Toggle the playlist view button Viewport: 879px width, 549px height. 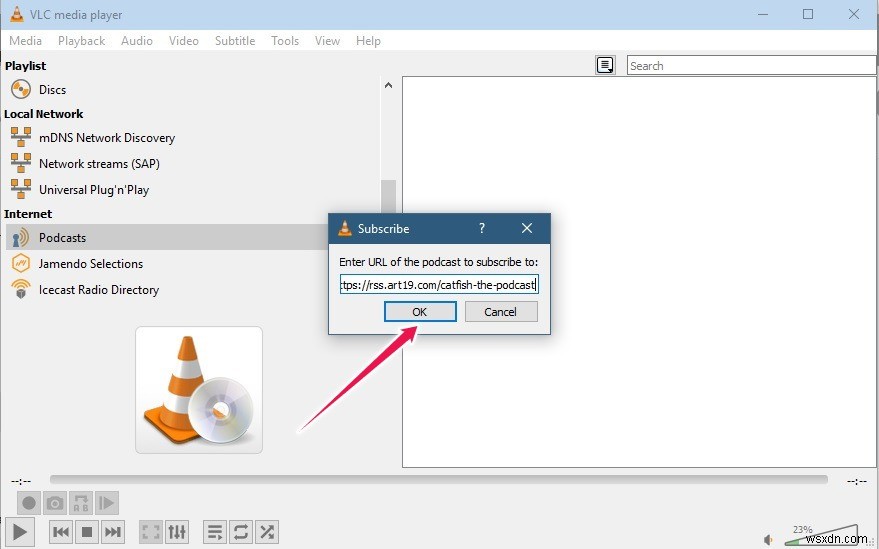tap(215, 532)
